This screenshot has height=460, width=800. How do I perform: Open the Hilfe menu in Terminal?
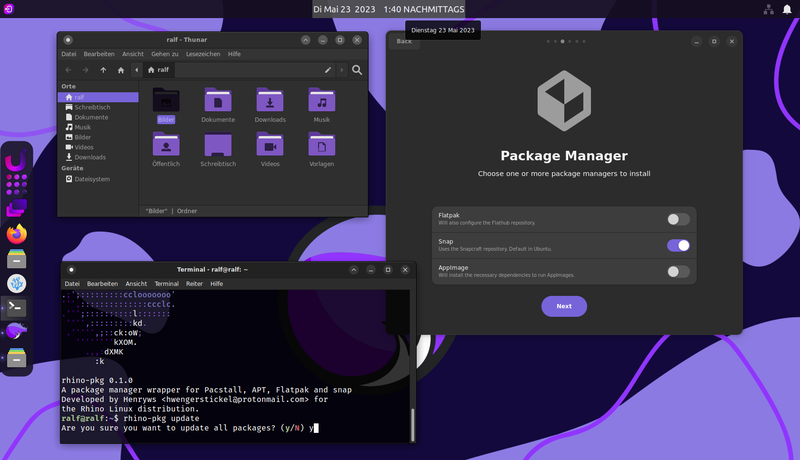click(x=217, y=284)
